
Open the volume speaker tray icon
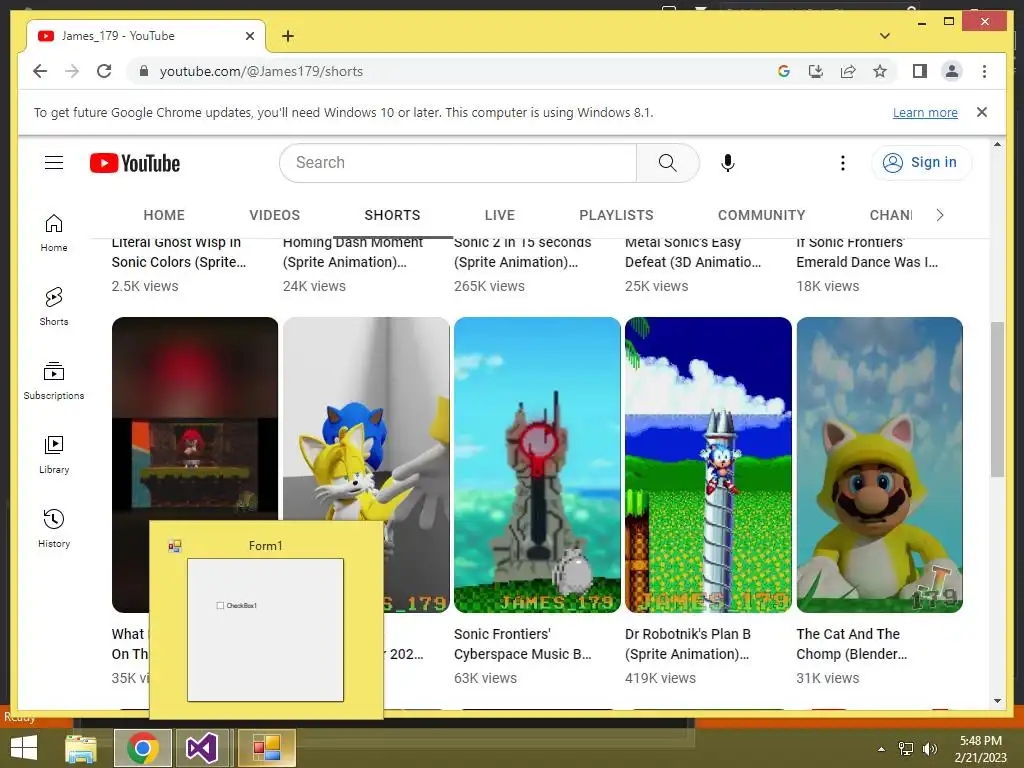tap(929, 749)
